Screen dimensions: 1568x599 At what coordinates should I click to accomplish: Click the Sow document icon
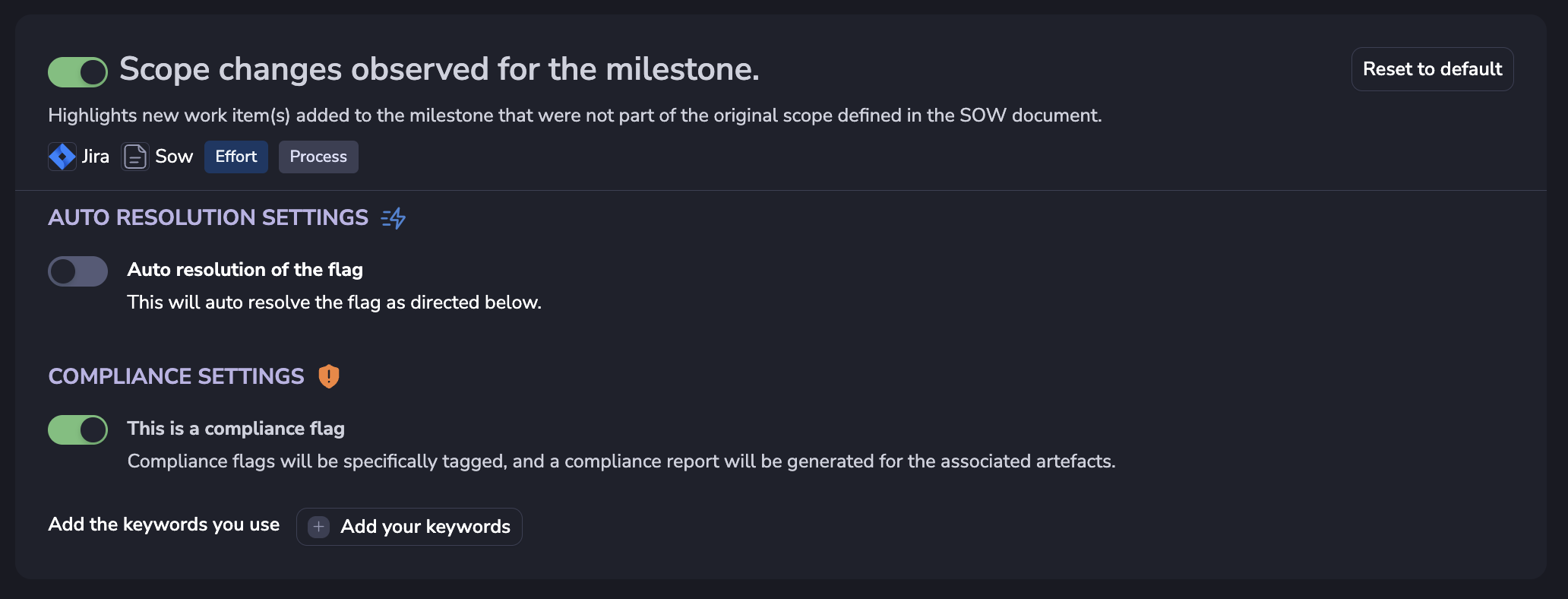tap(135, 157)
